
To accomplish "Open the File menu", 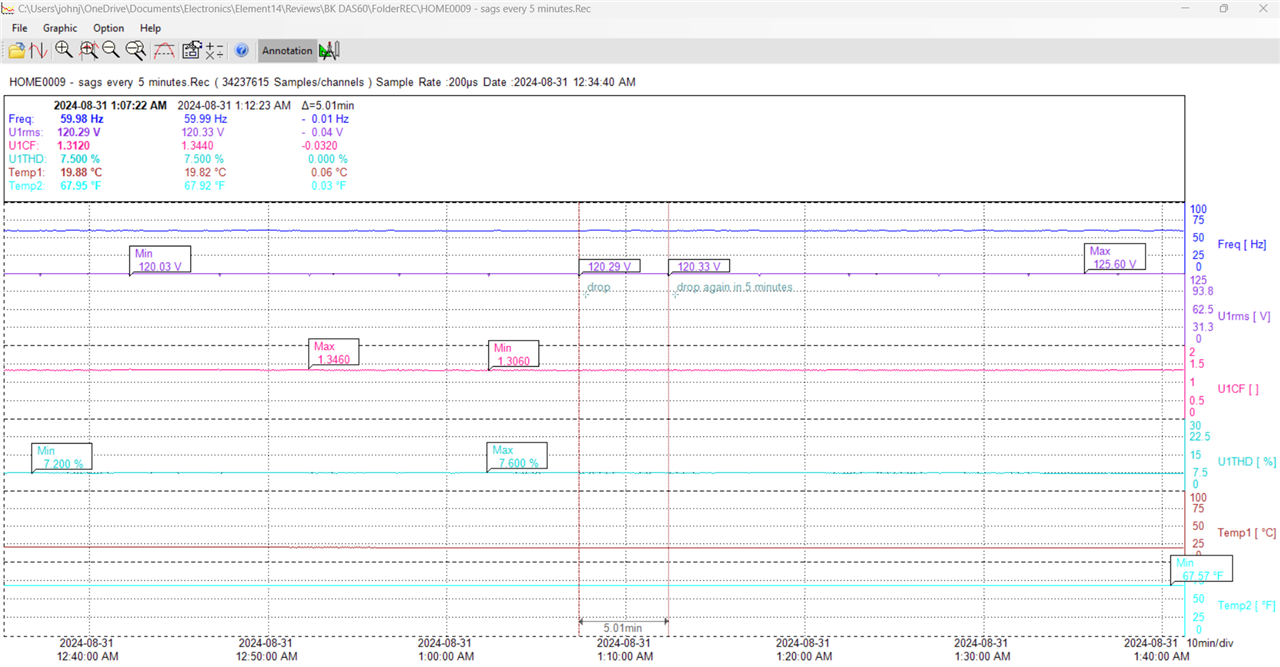I will click(20, 28).
